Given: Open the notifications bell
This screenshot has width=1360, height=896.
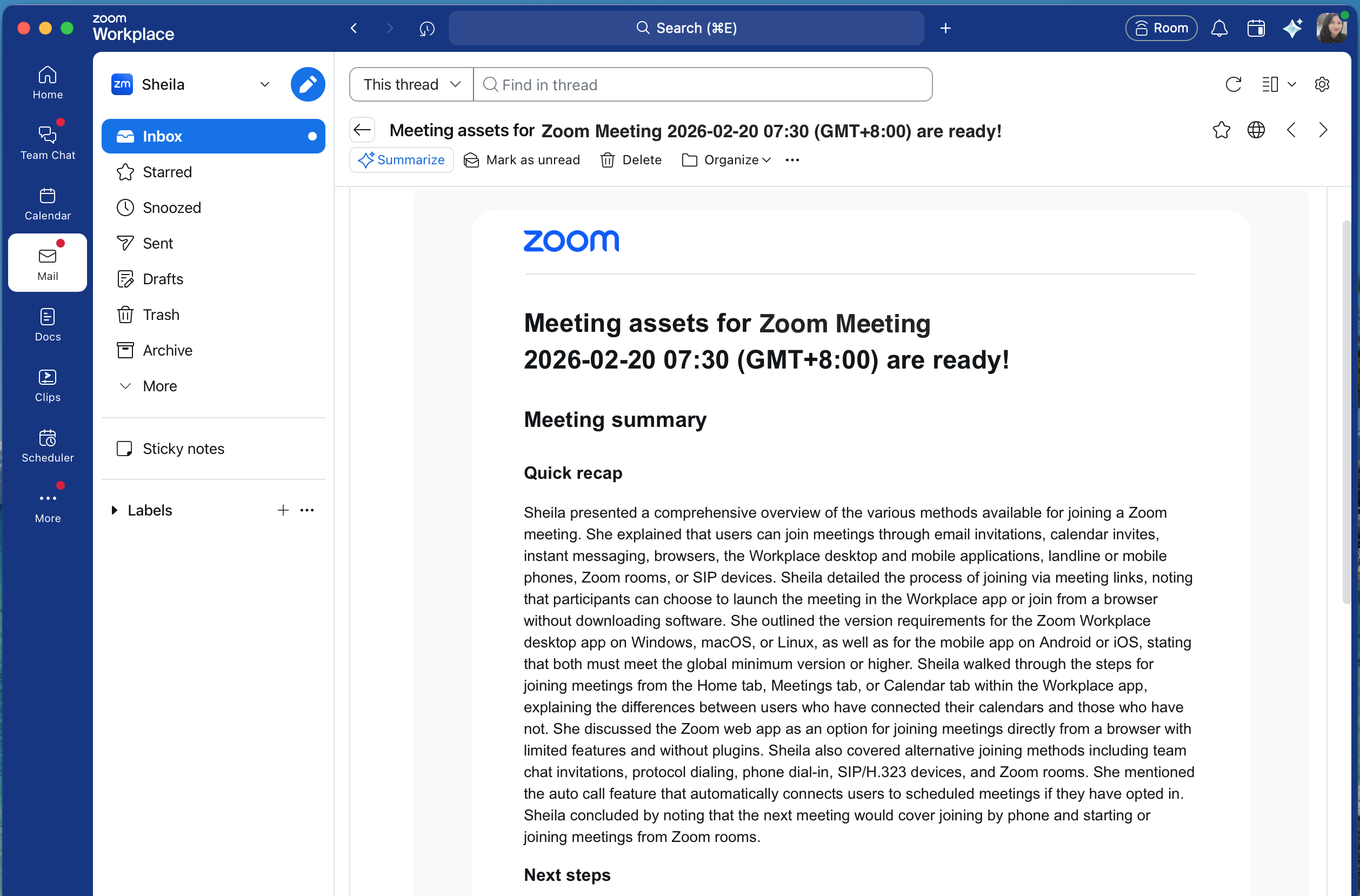Looking at the screenshot, I should [x=1219, y=28].
